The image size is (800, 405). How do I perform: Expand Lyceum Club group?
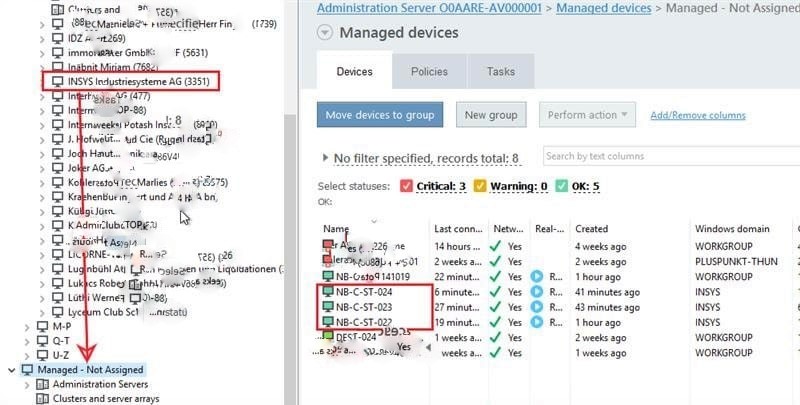tap(42, 313)
